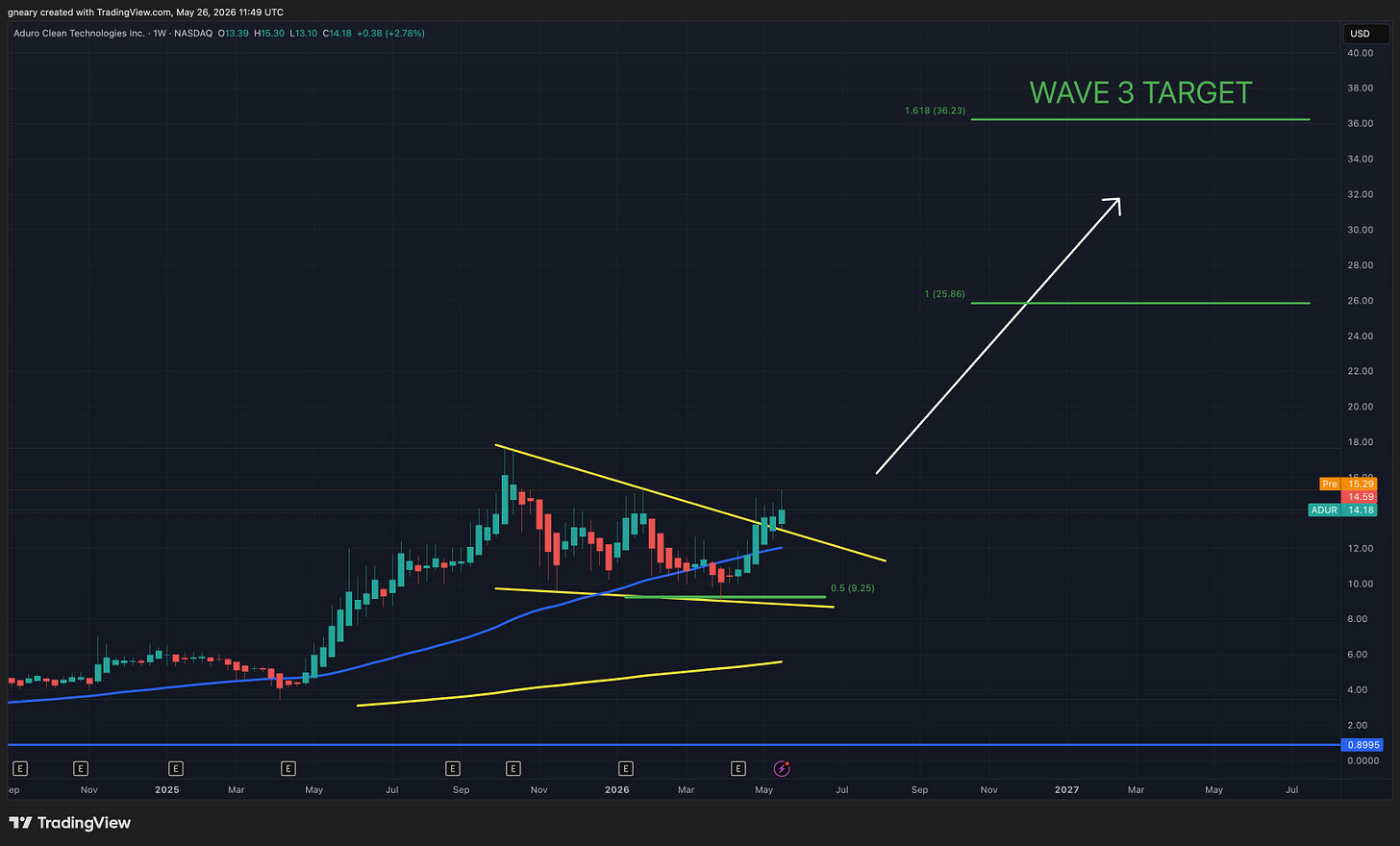Select the 1 (25.86) Fibonacci label
Screen dimensions: 1400x846
click(944, 293)
